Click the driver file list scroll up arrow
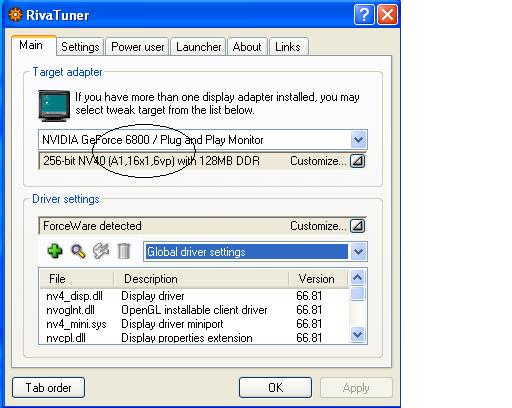Viewport: 512px width, 408px height. [358, 278]
